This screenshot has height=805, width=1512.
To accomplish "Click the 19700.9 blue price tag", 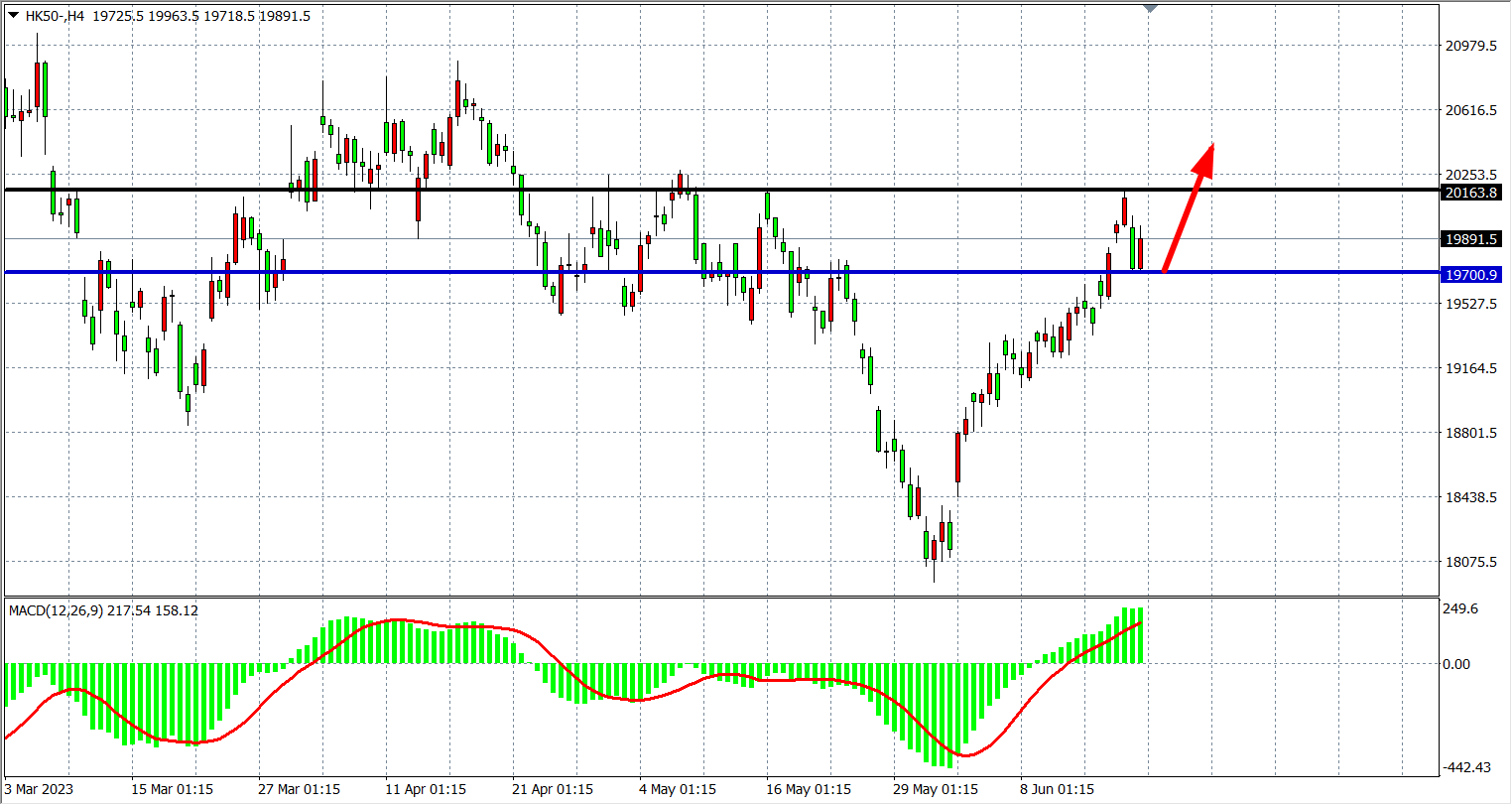I will coord(1471,273).
